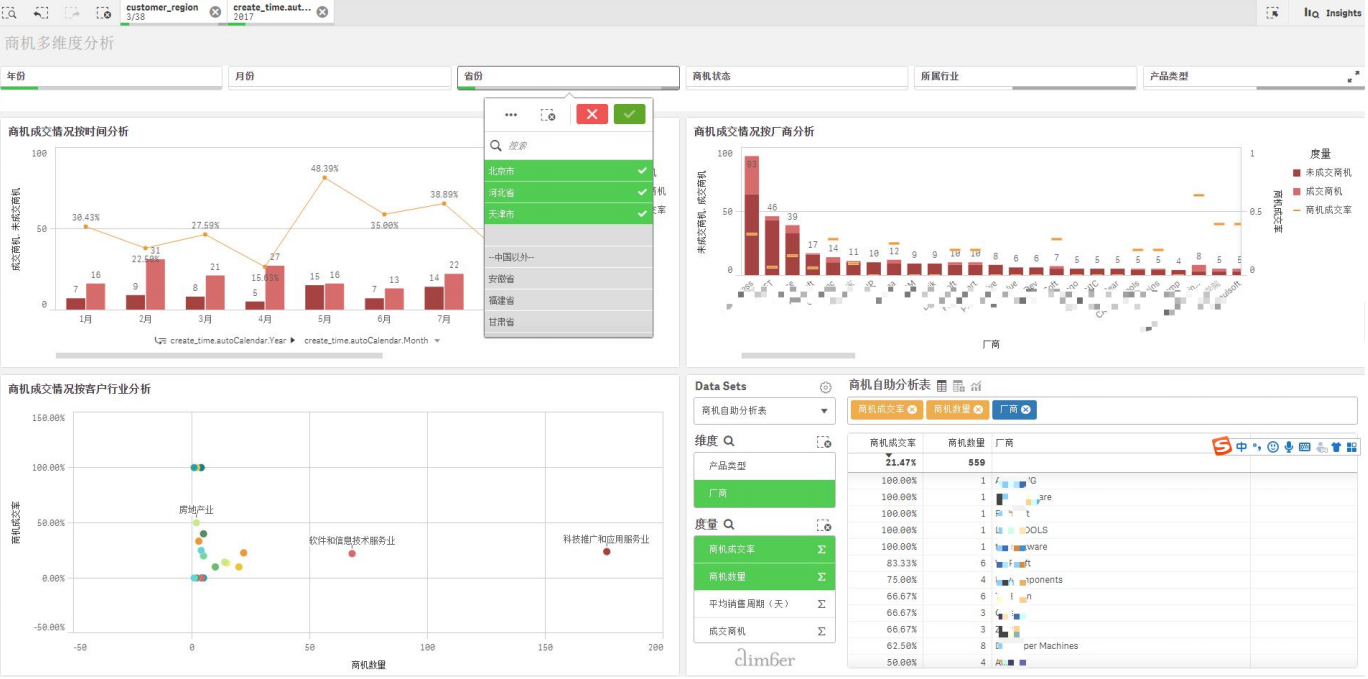The width and height of the screenshot is (1368, 679).
Task: Expand the 产品类型 filter pane to fullscreen
Action: click(x=1353, y=76)
